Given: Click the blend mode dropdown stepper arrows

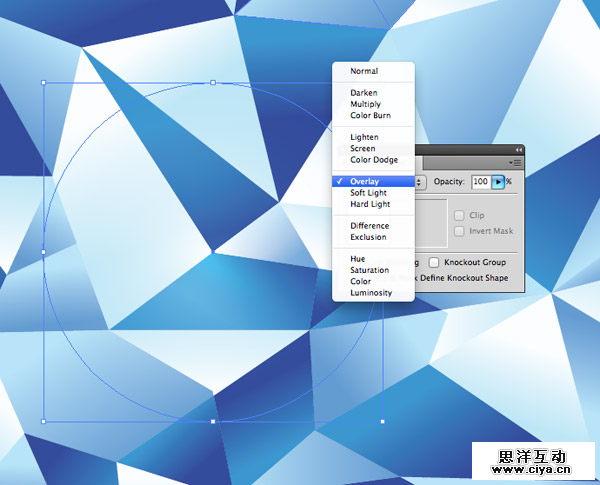Looking at the screenshot, I should pos(420,182).
